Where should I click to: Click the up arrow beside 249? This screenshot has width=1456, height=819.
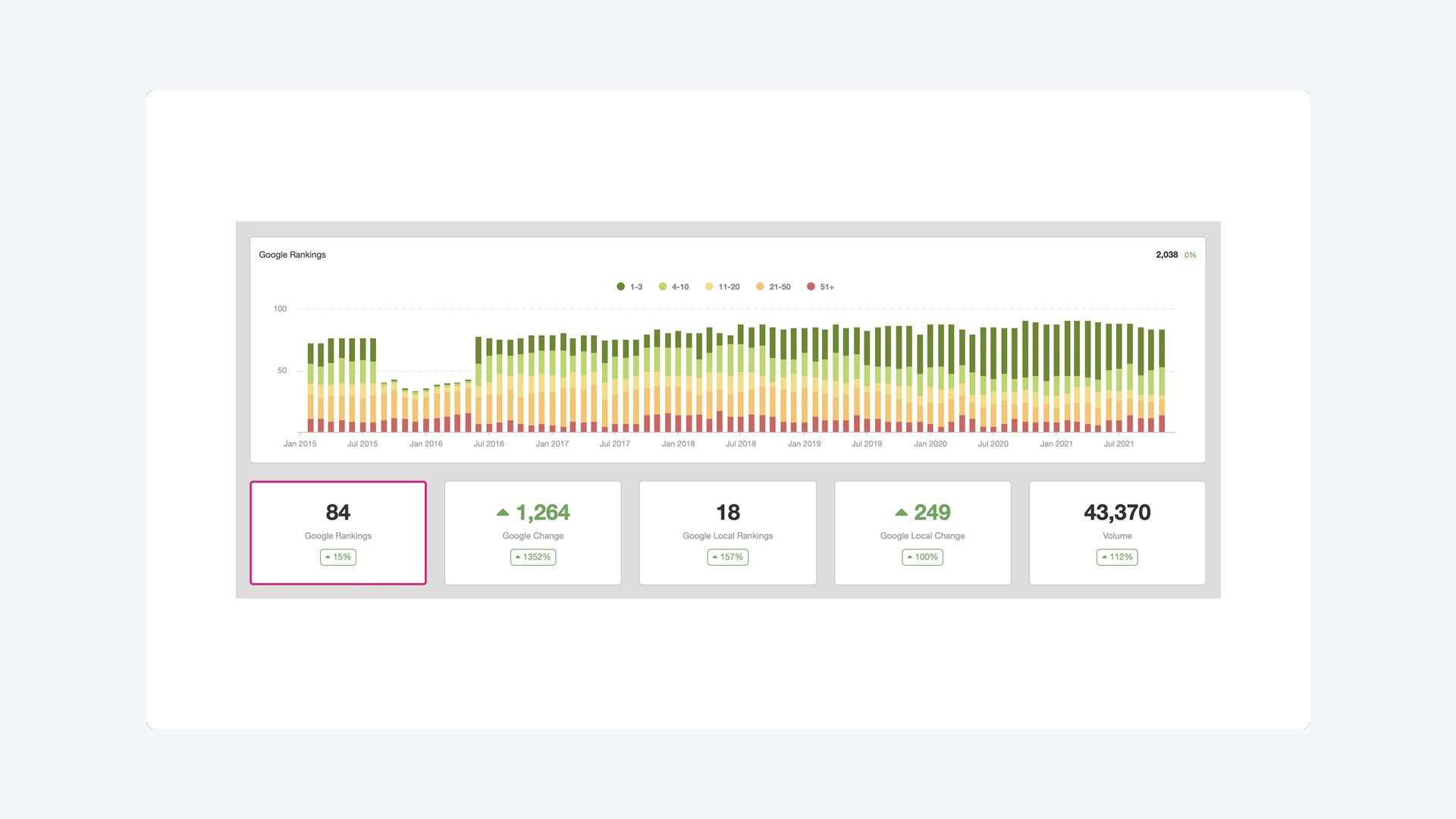(901, 513)
